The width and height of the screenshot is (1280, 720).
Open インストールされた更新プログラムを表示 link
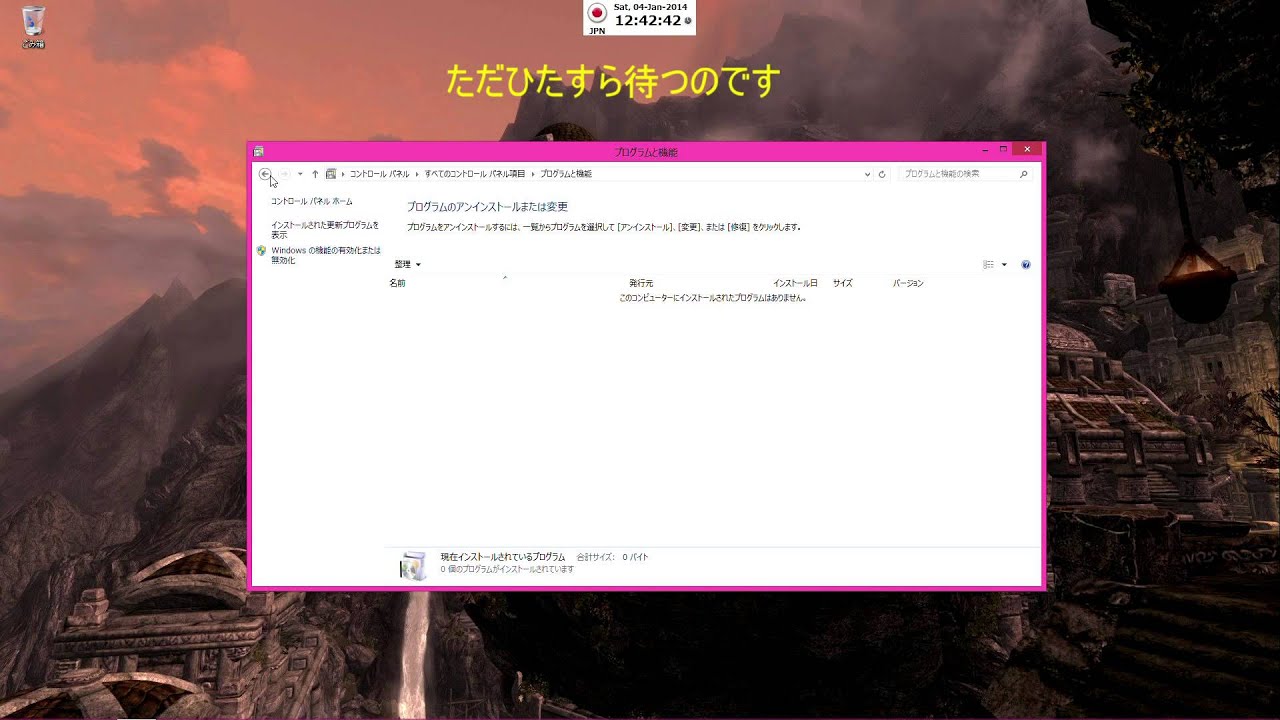click(x=325, y=230)
